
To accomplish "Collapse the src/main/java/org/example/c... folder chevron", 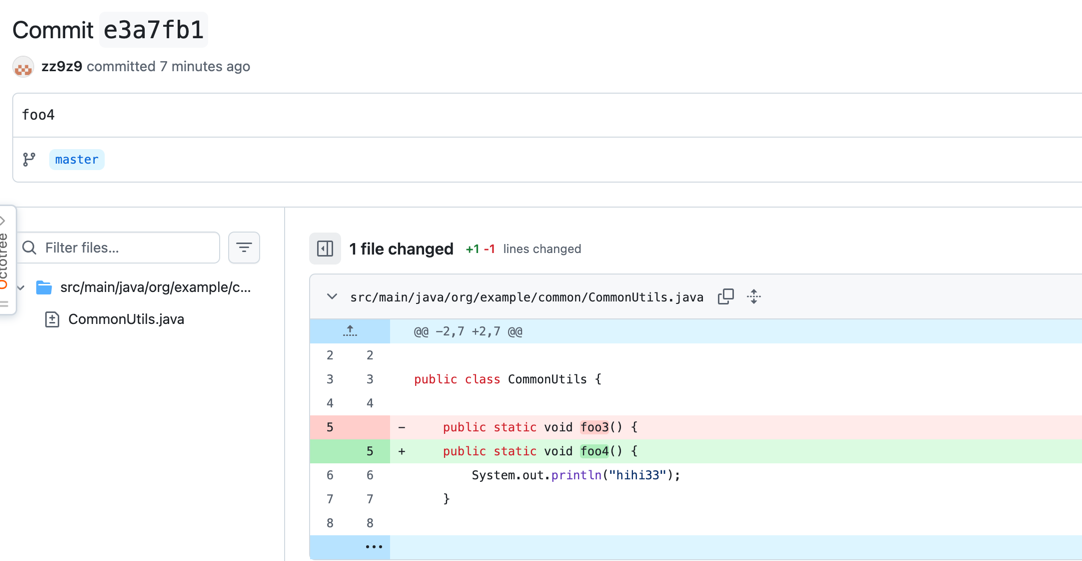I will coord(21,287).
